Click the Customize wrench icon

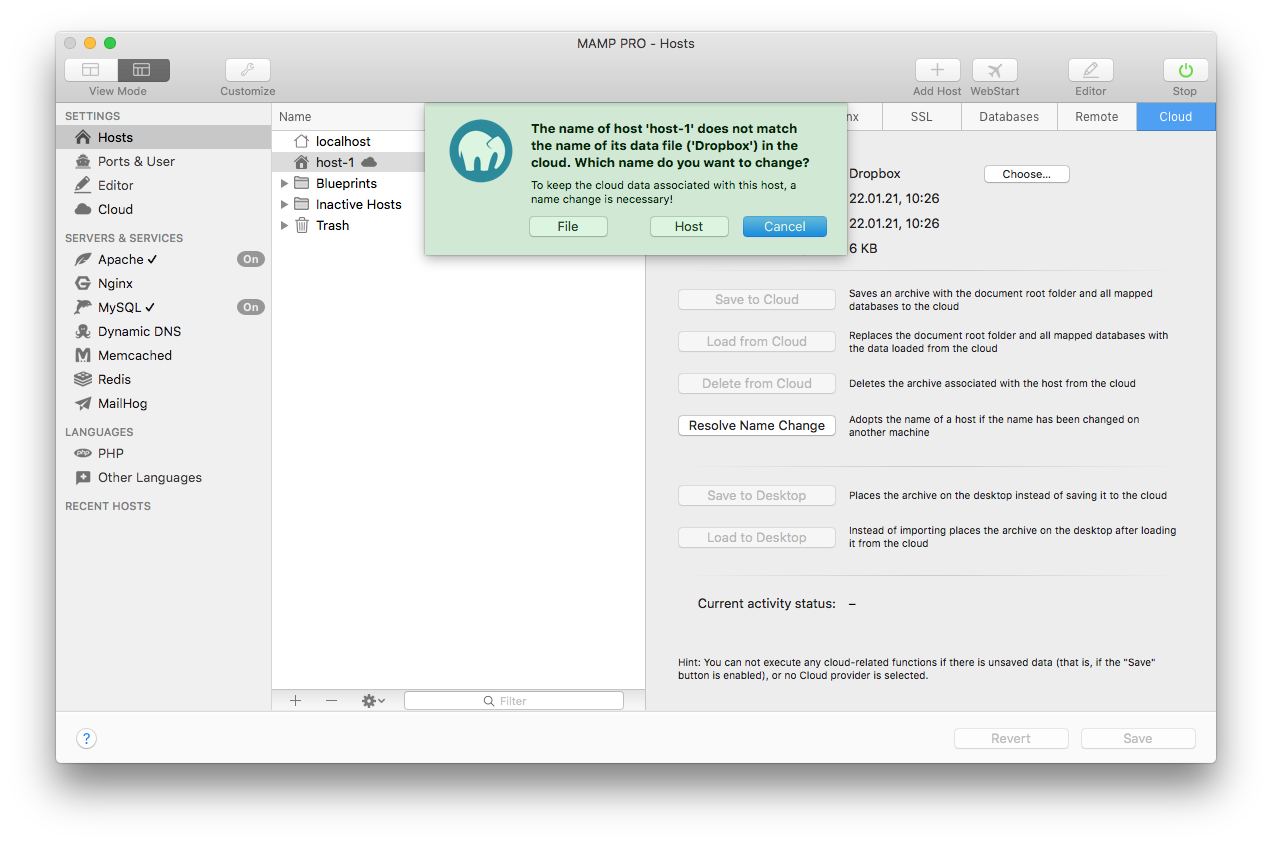(x=247, y=70)
